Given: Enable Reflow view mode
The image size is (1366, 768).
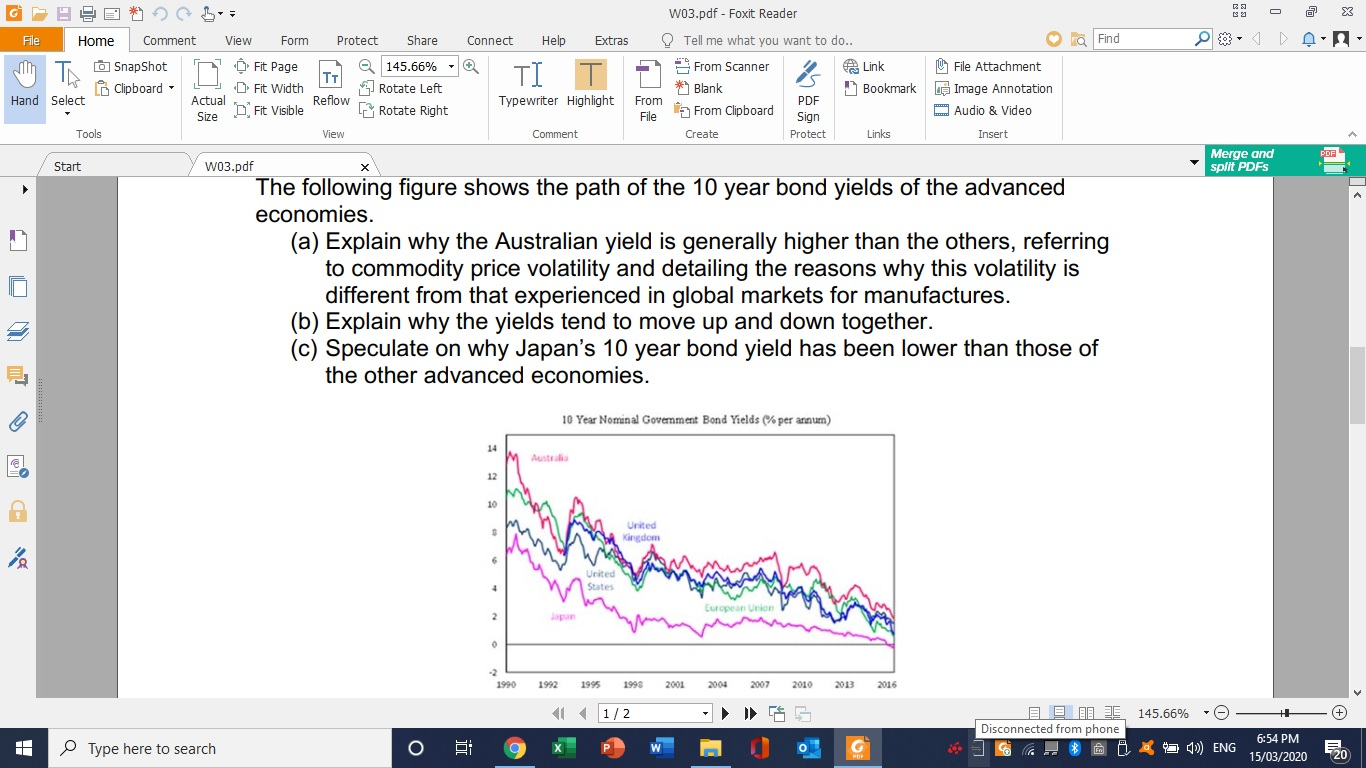Looking at the screenshot, I should pos(330,85).
